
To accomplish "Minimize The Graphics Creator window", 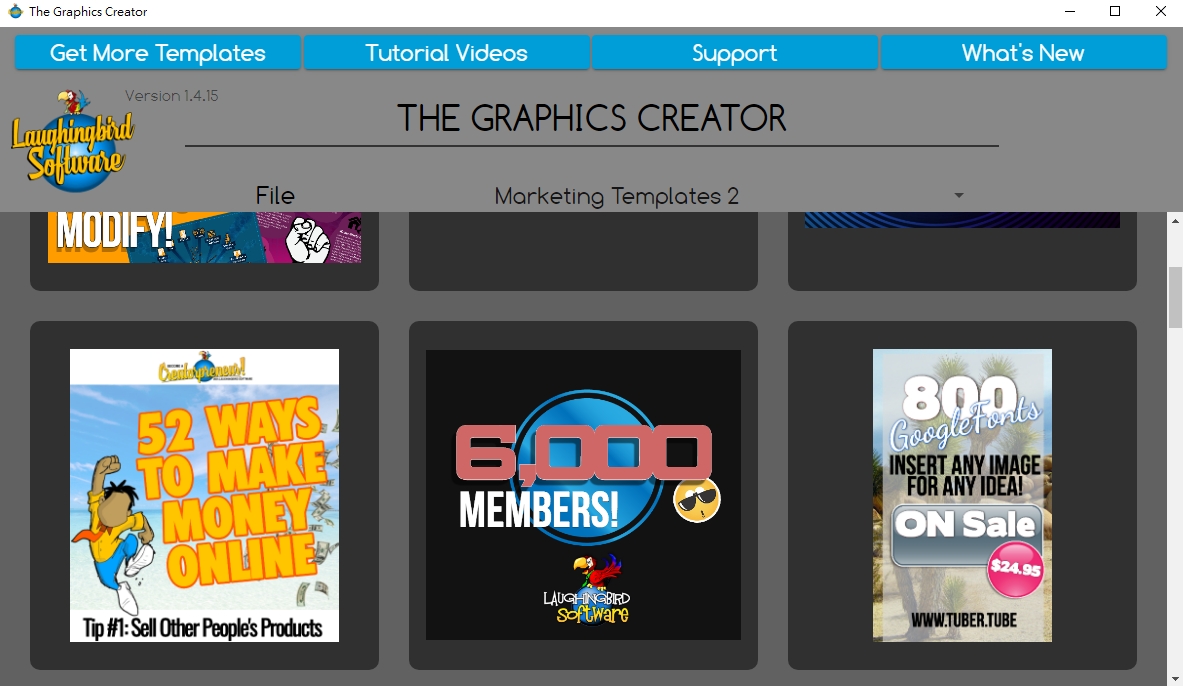I will (x=1070, y=11).
